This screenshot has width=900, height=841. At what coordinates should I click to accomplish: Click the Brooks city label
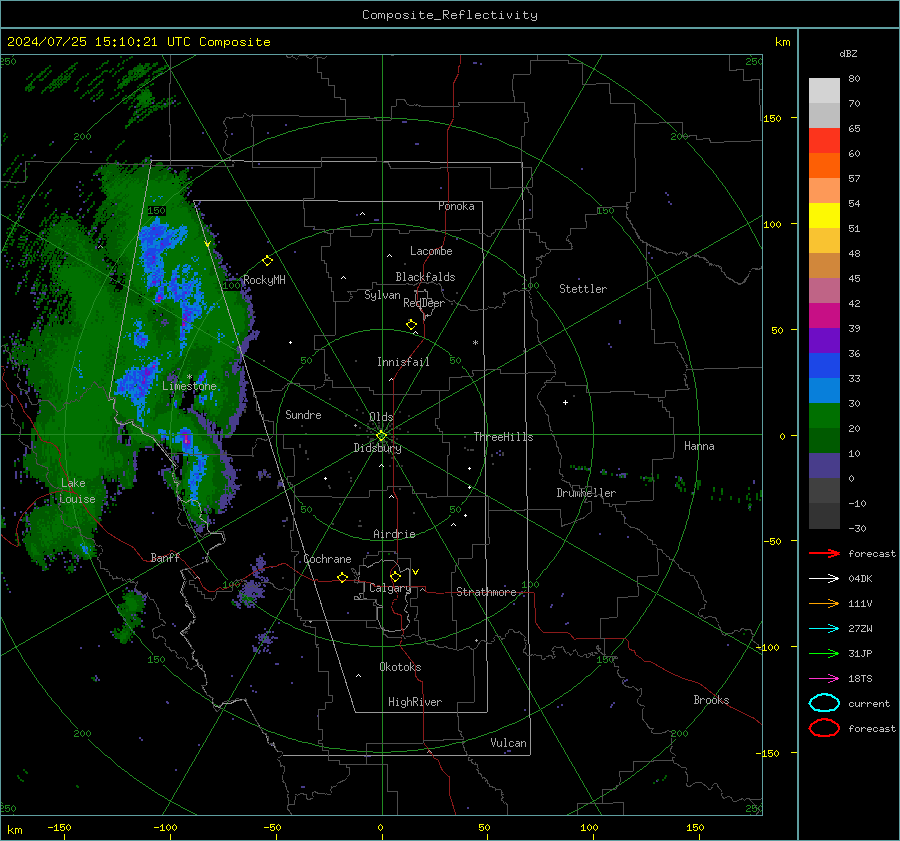[x=711, y=700]
